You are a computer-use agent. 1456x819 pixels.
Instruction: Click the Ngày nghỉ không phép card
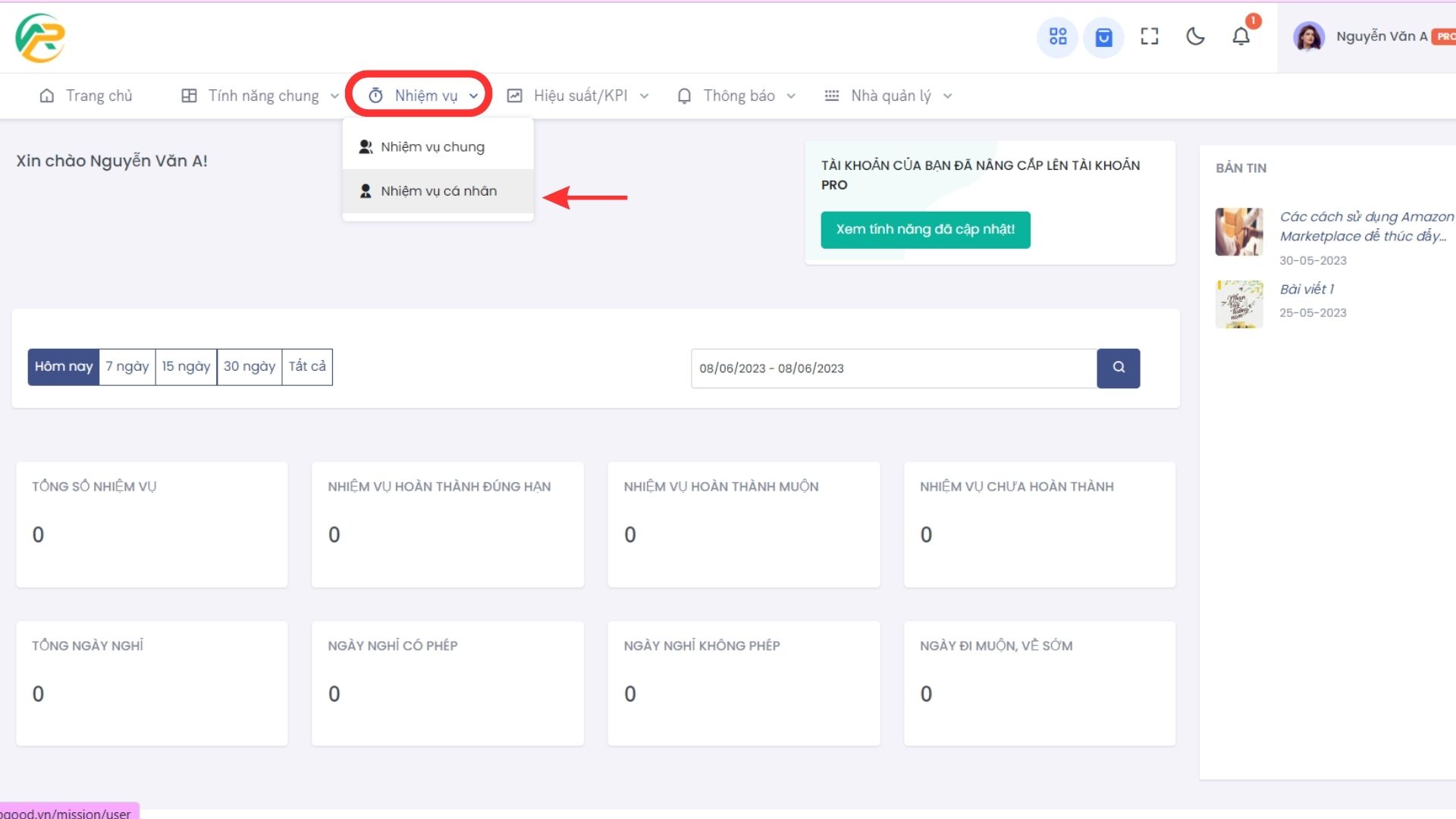[x=744, y=683]
